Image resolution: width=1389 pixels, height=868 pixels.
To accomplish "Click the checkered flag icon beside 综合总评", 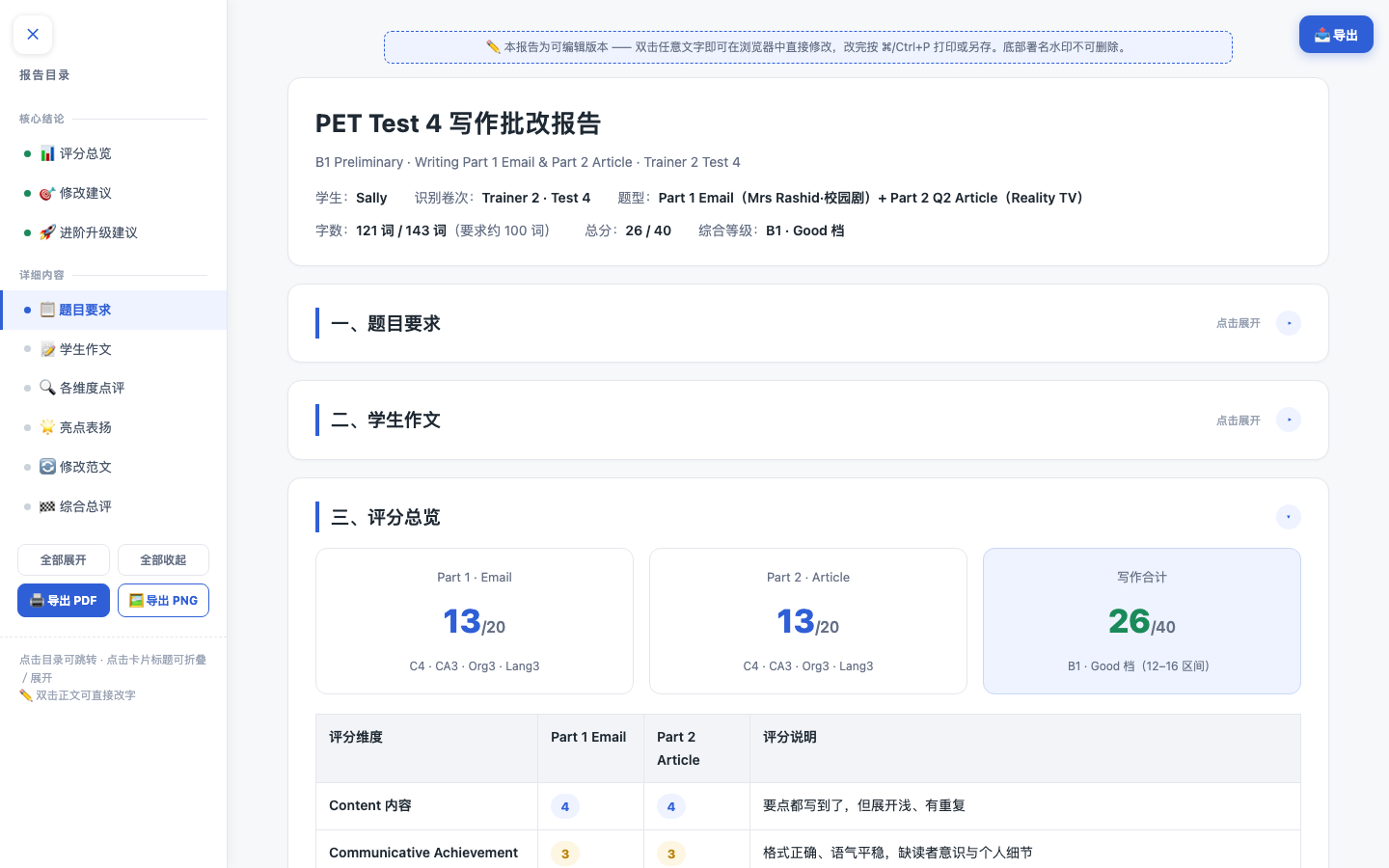I will (x=47, y=506).
